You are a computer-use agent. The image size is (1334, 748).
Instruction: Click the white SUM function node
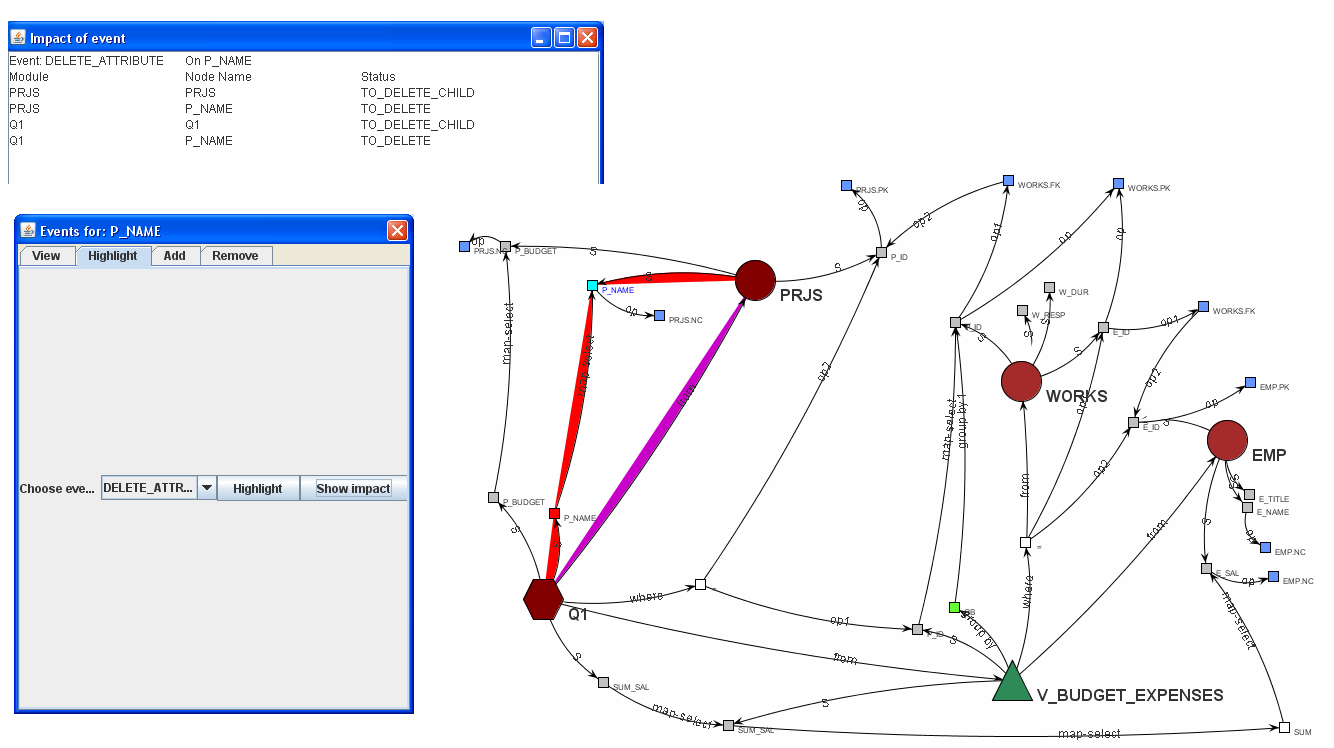[x=1284, y=727]
